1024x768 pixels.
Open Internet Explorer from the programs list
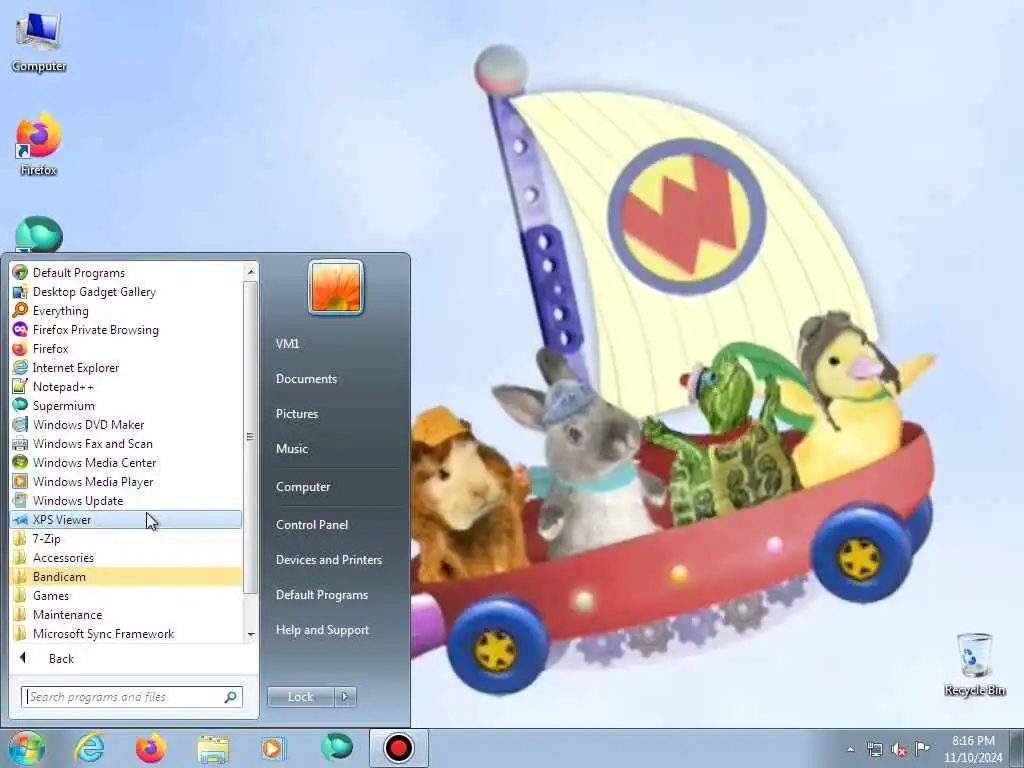127,367
